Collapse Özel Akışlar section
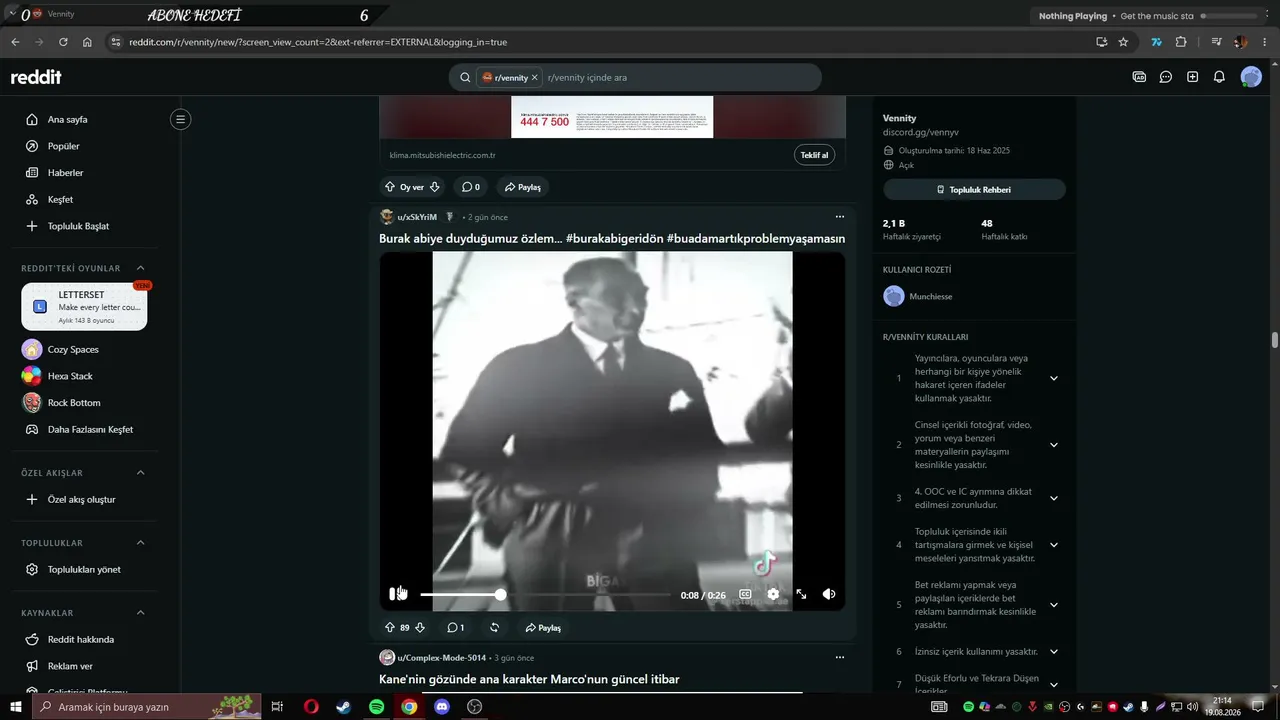1280x720 pixels. 140,472
